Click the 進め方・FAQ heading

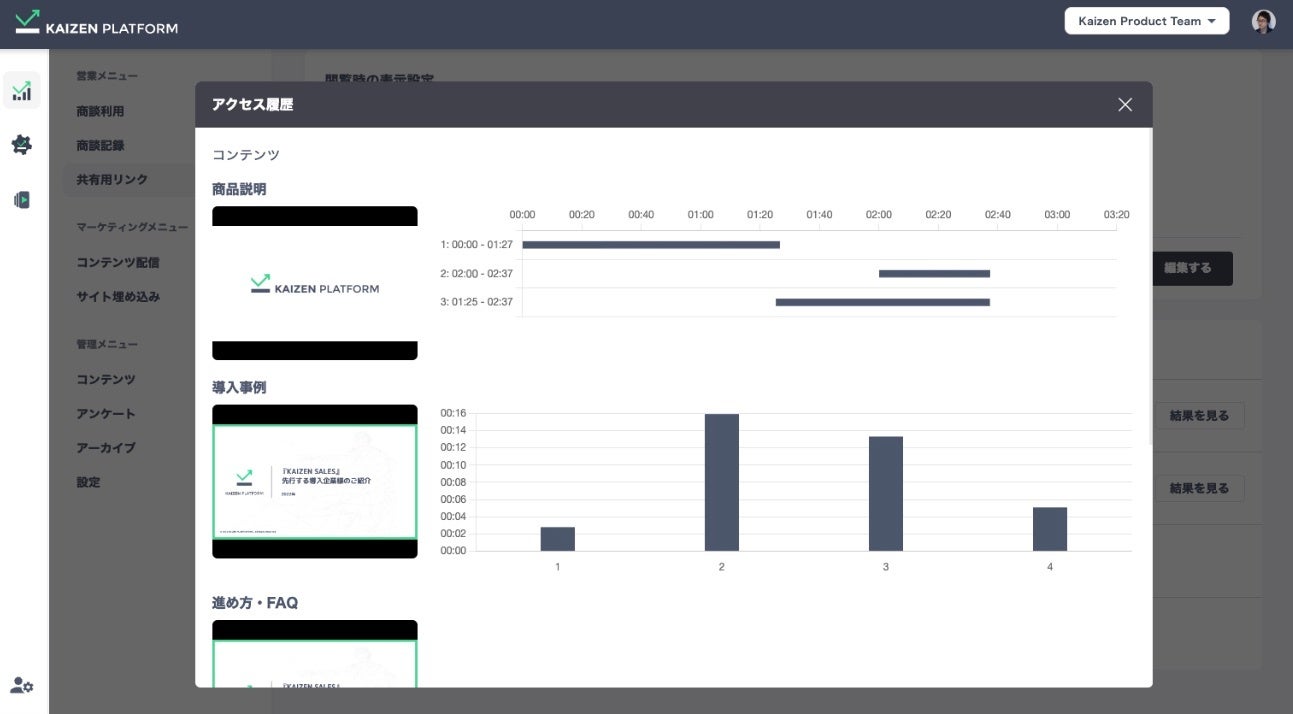point(255,603)
